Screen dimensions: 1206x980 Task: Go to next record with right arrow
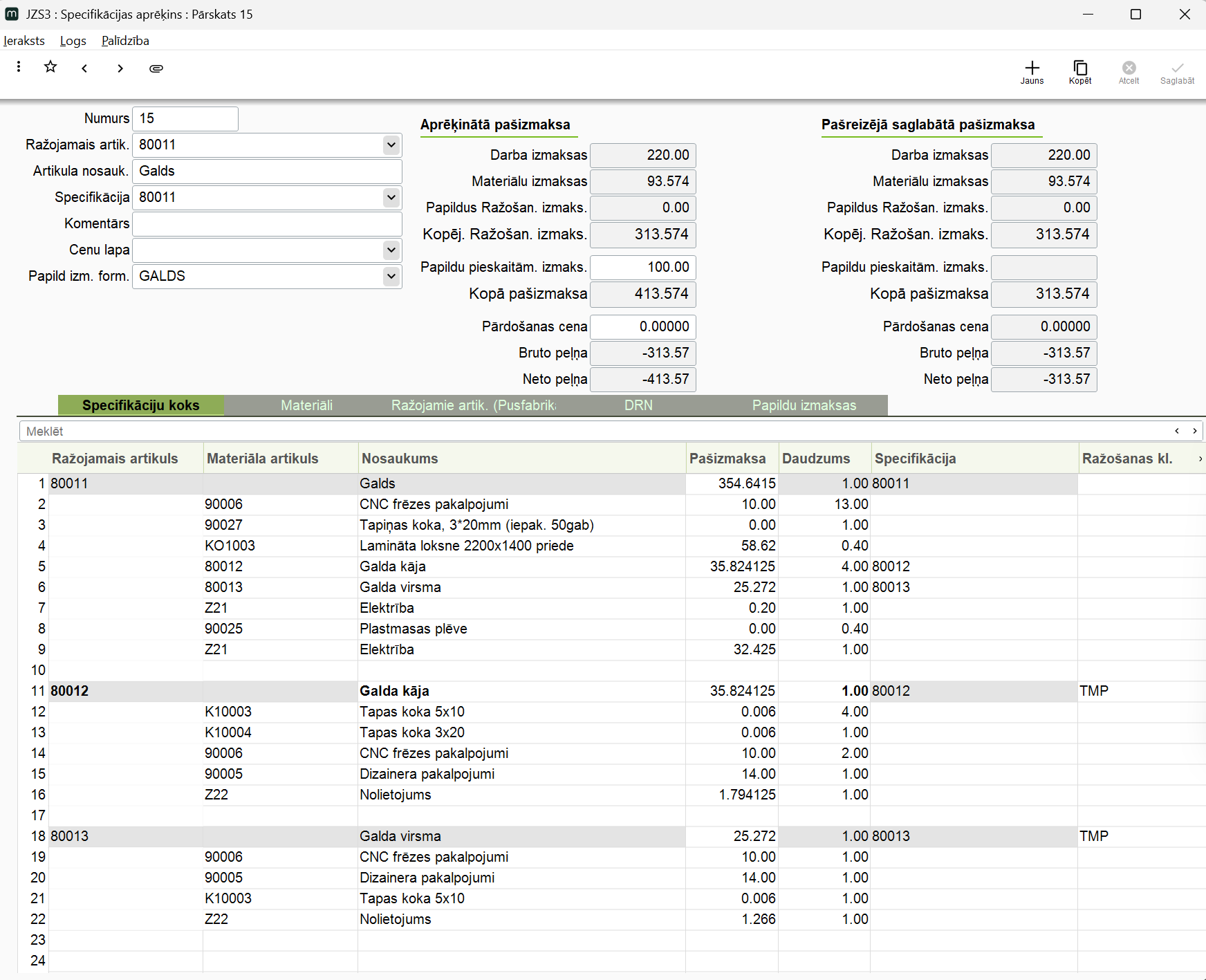(120, 68)
